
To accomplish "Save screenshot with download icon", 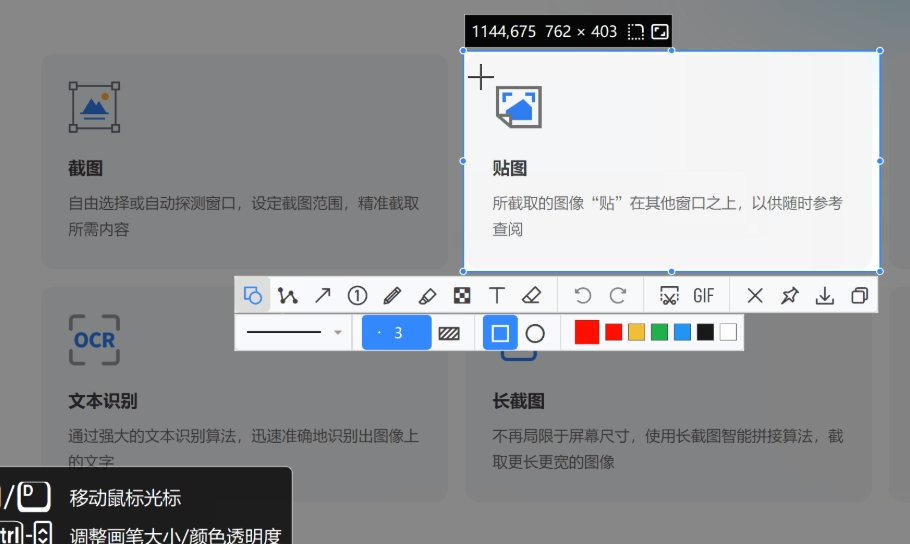I will click(x=824, y=295).
